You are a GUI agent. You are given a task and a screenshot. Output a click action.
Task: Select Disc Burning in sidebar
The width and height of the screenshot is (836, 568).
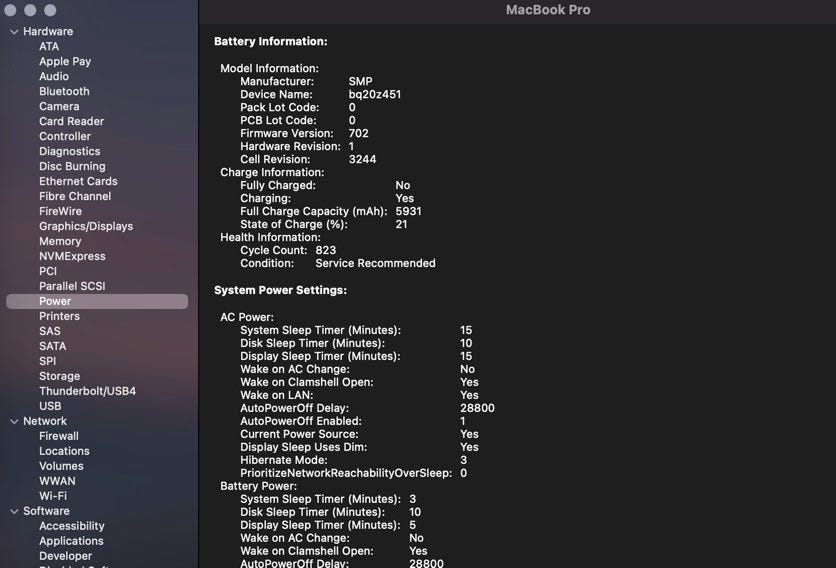(x=72, y=166)
